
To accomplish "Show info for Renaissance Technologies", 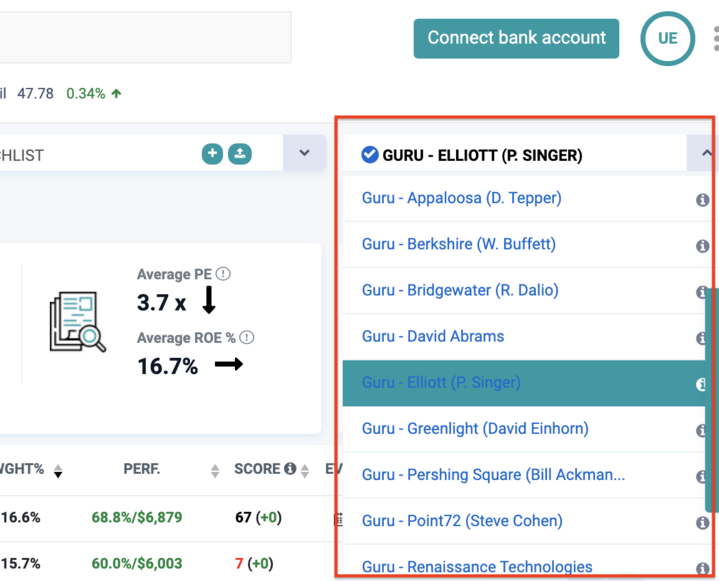I will (x=702, y=569).
